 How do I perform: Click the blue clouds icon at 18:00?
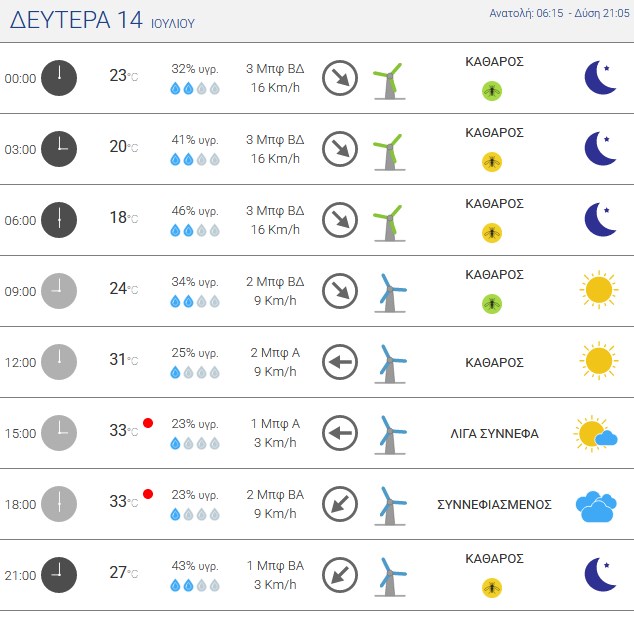(x=596, y=506)
